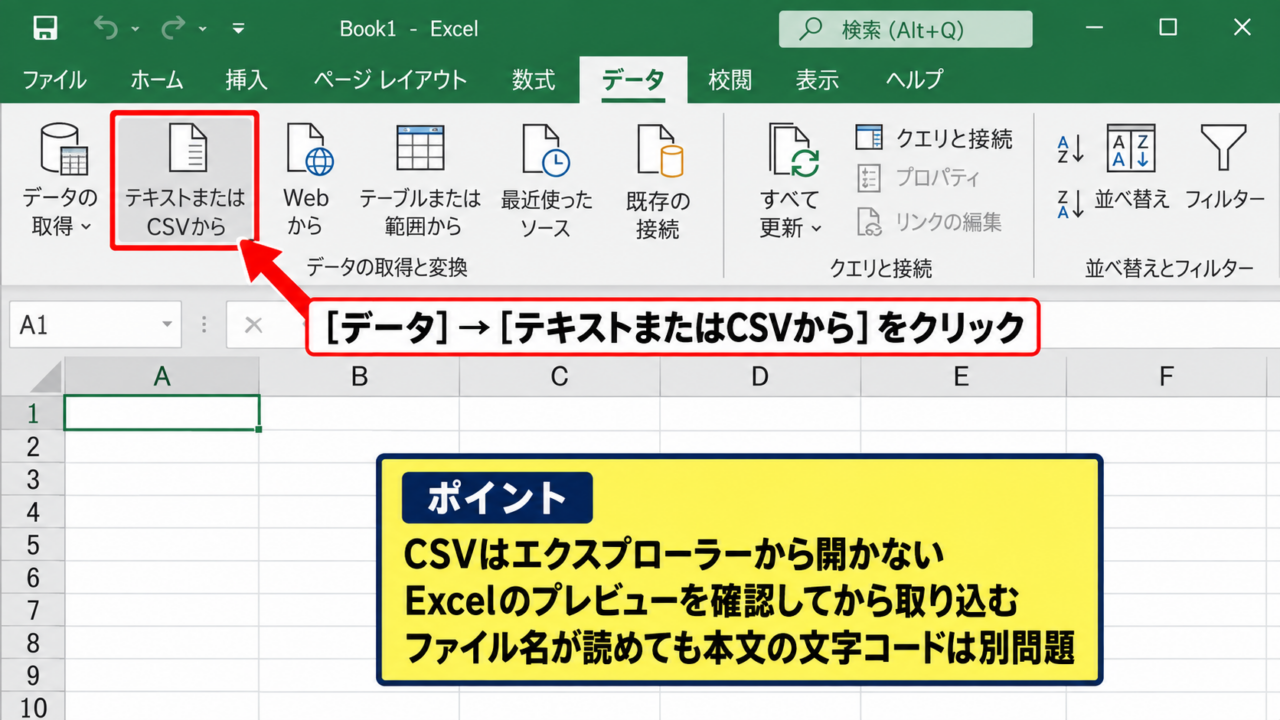Click リンクの編集 button

tap(929, 222)
